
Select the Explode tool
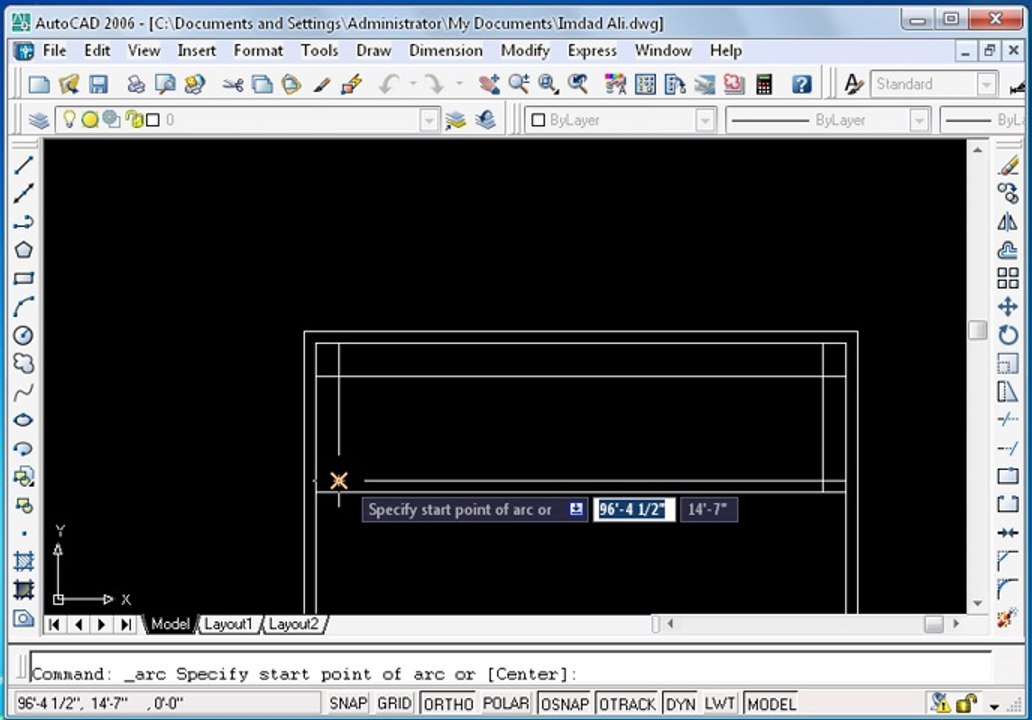click(x=1008, y=617)
